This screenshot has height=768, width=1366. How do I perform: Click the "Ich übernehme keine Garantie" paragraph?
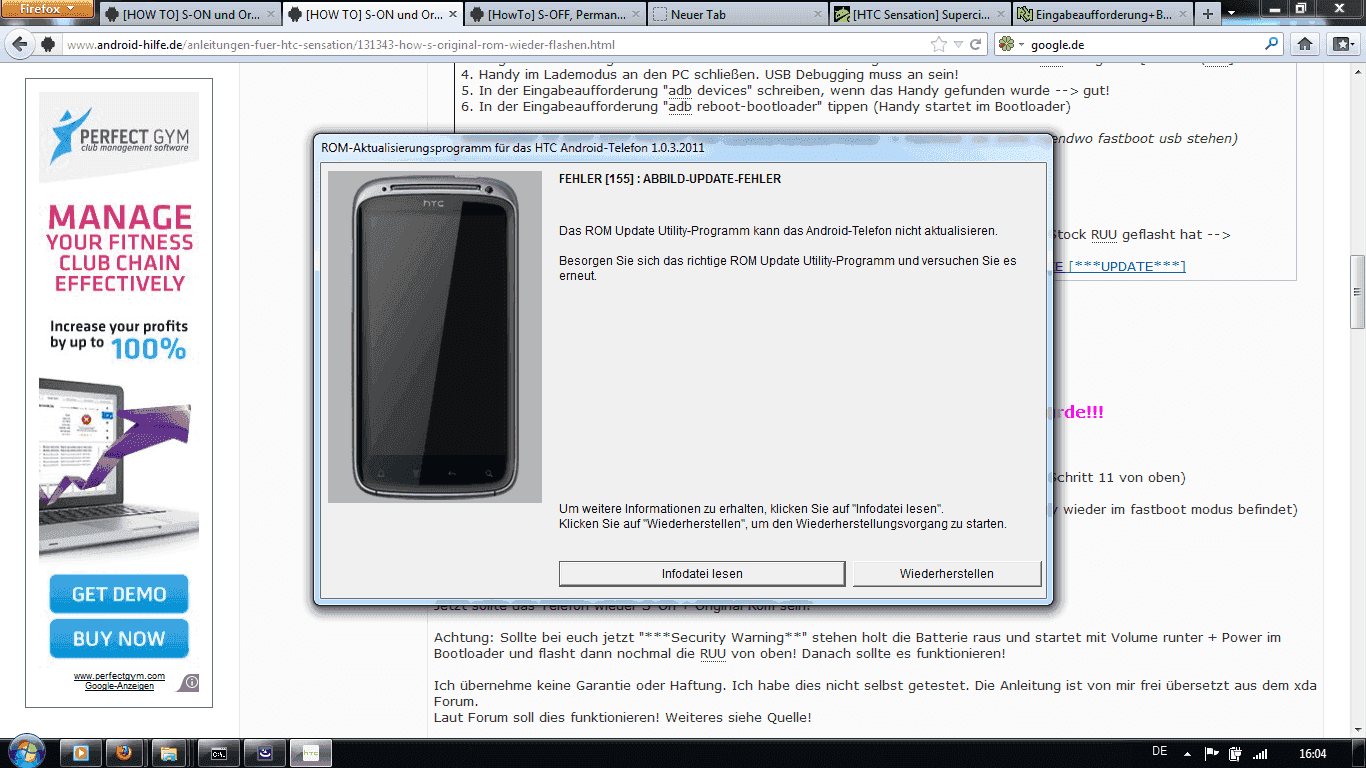pyautogui.click(x=875, y=693)
